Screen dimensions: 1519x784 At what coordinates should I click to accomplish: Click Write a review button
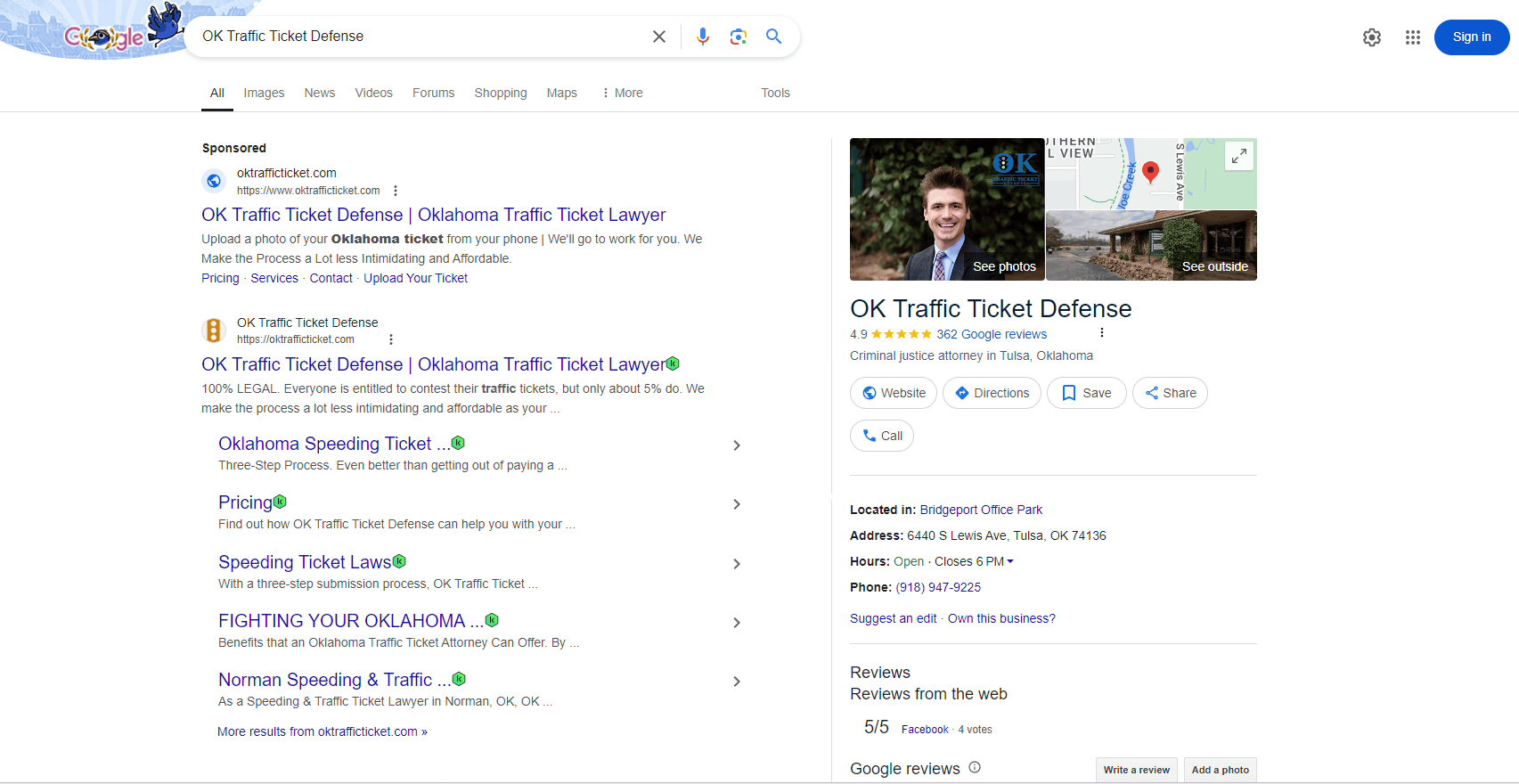(1137, 770)
